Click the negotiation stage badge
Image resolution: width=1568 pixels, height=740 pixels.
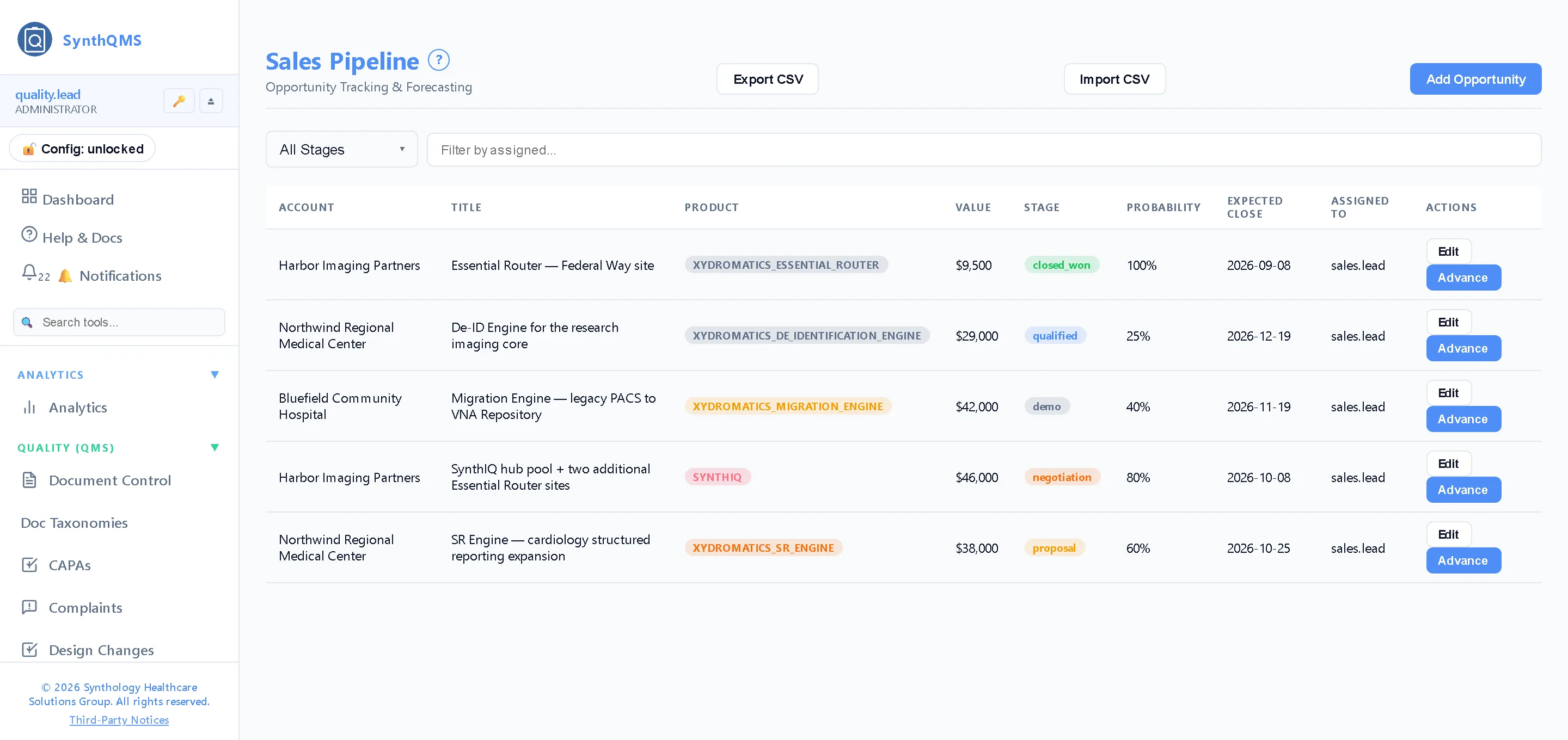pyautogui.click(x=1062, y=477)
